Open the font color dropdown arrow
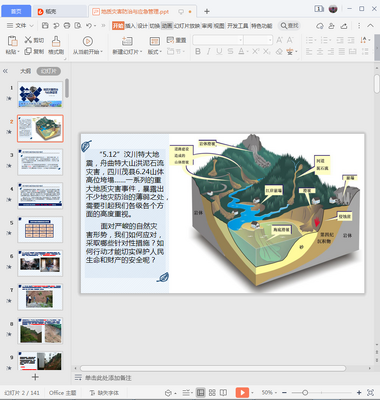380x400 pixels. [247, 51]
